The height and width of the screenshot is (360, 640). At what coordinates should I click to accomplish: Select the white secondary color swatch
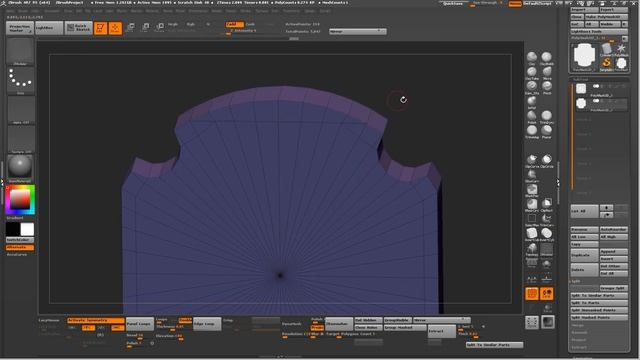pos(27,229)
